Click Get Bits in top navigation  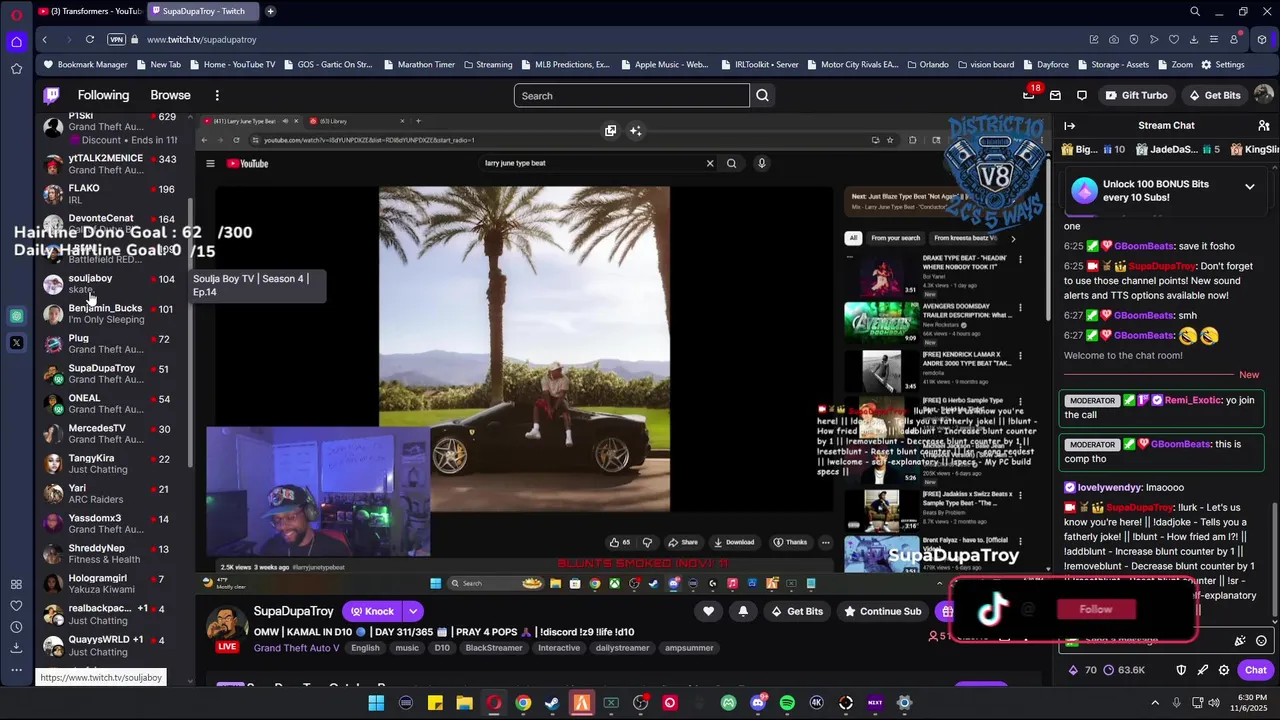point(1214,95)
